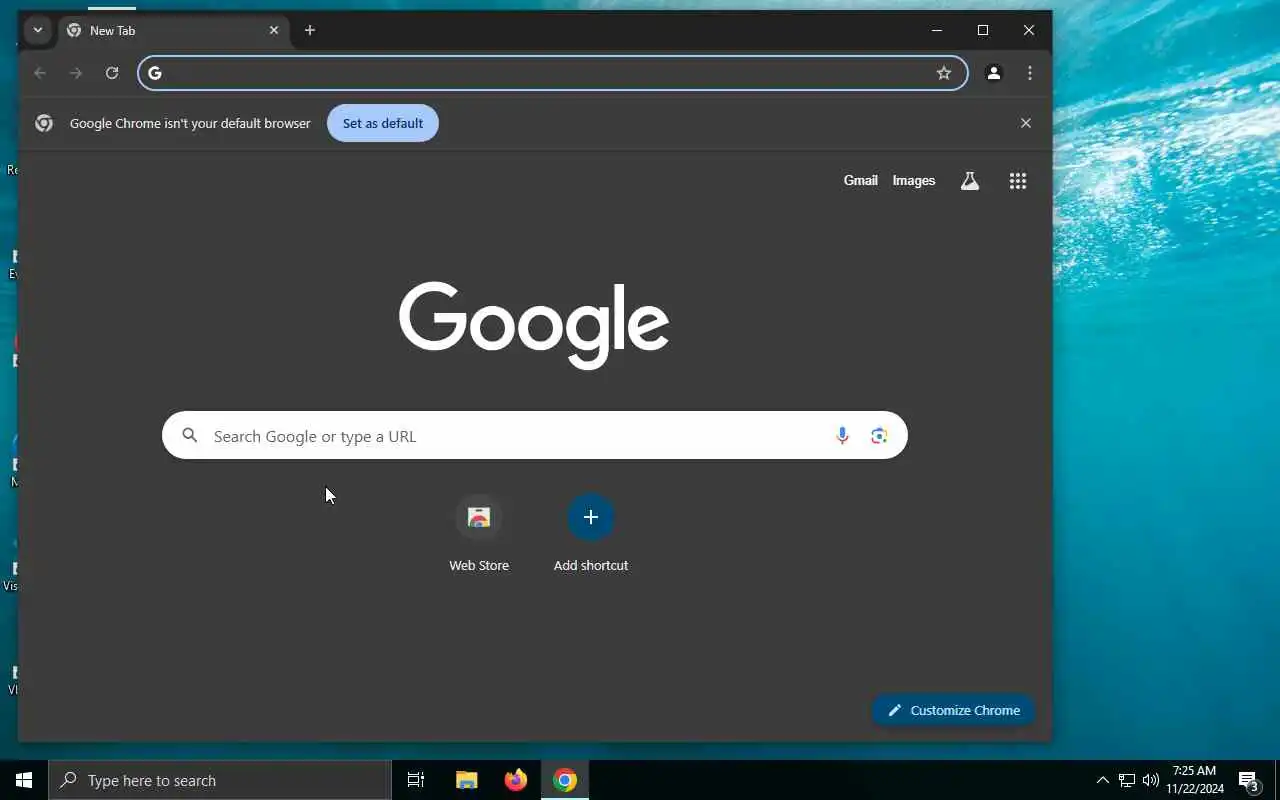Open the Images link
1280x800 pixels.
[x=914, y=181]
